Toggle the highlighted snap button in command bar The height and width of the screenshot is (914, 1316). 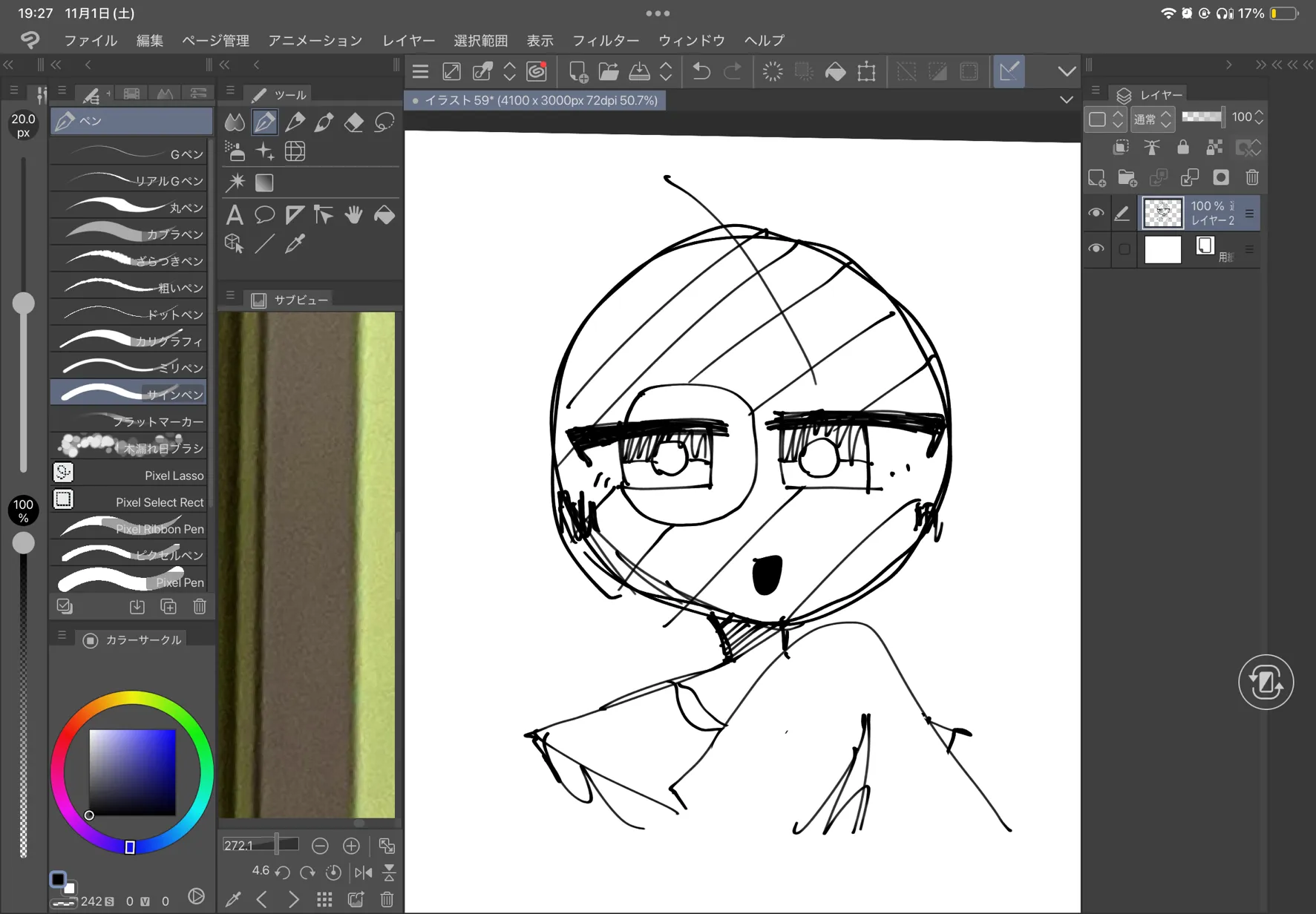(1009, 71)
